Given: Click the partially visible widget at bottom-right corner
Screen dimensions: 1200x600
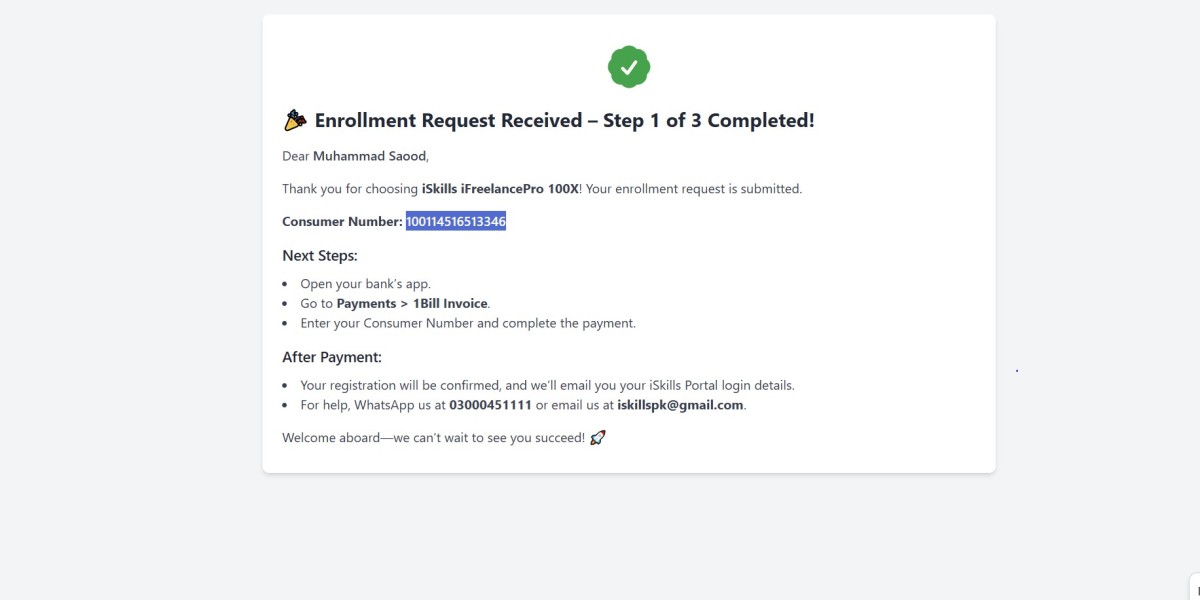Looking at the screenshot, I should tap(1194, 587).
